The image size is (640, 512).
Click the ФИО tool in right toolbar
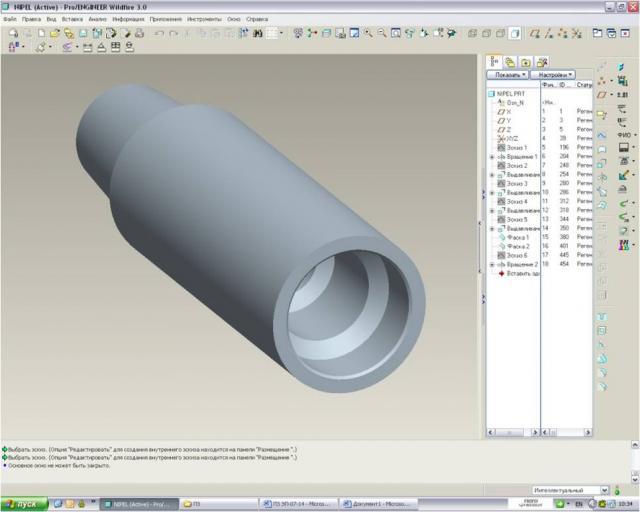point(623,135)
